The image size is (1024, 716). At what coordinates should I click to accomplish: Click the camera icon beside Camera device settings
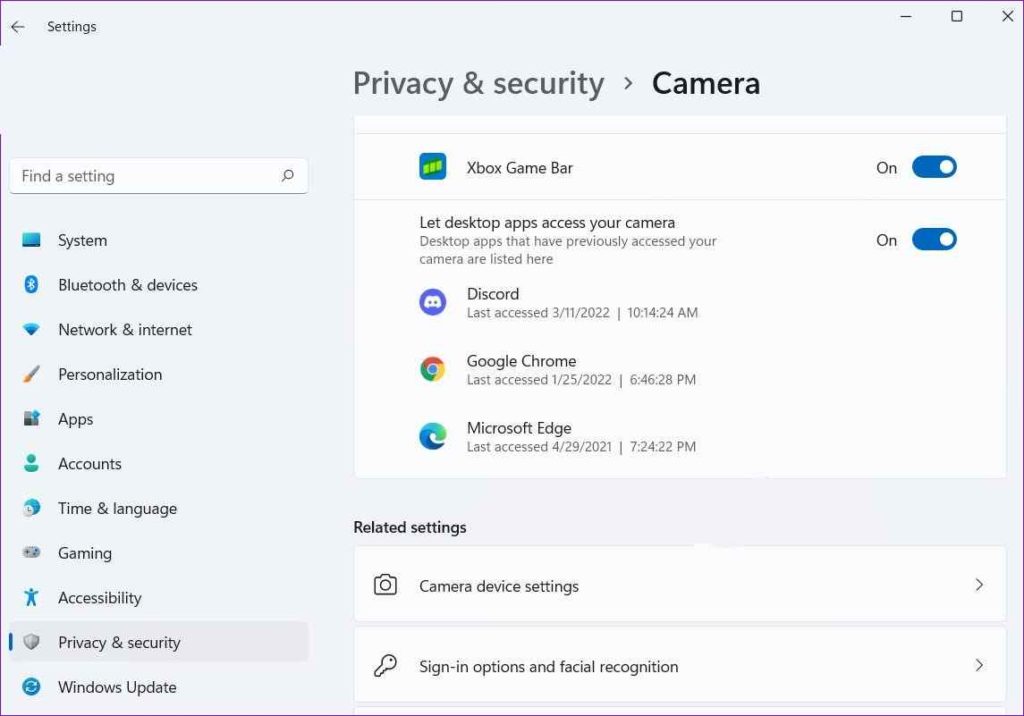(x=385, y=585)
